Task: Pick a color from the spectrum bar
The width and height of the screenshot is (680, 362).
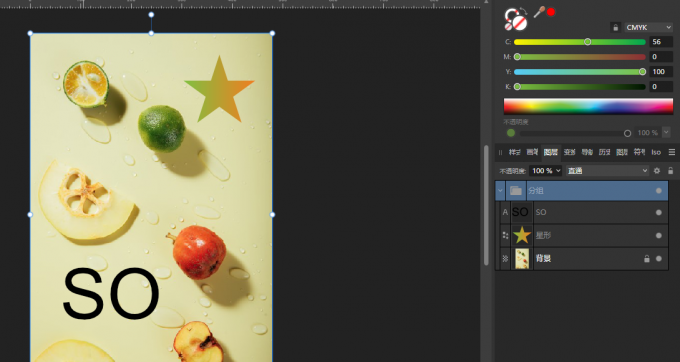Action: coord(588,106)
